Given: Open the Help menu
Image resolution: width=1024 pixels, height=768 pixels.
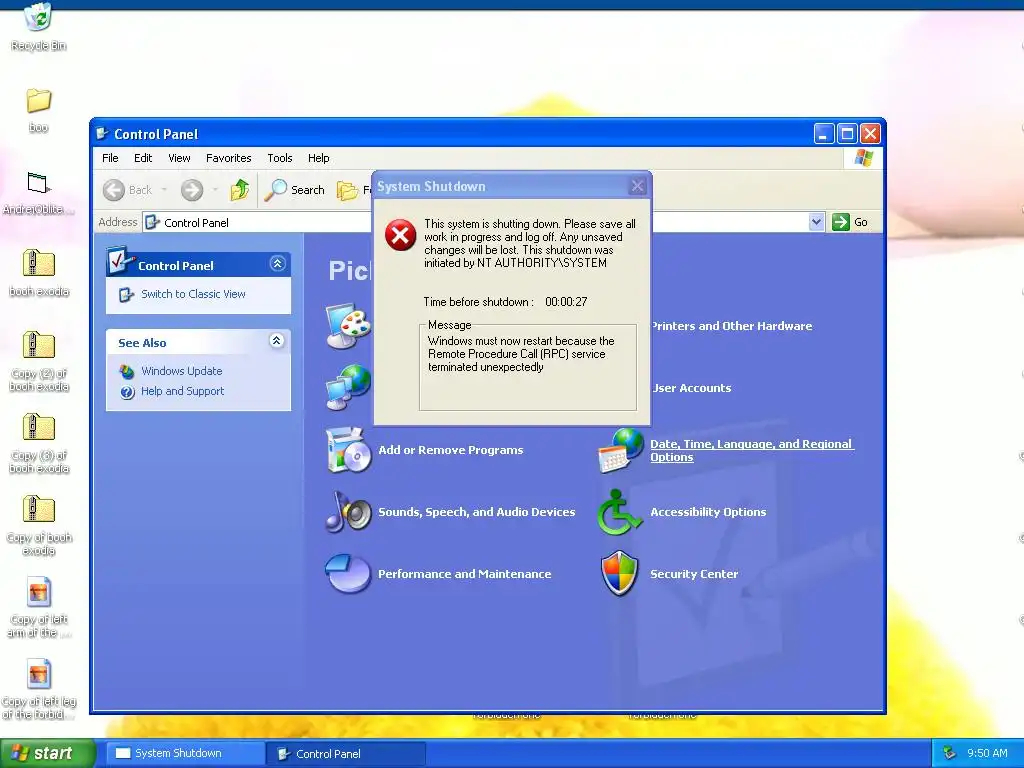Looking at the screenshot, I should (319, 158).
